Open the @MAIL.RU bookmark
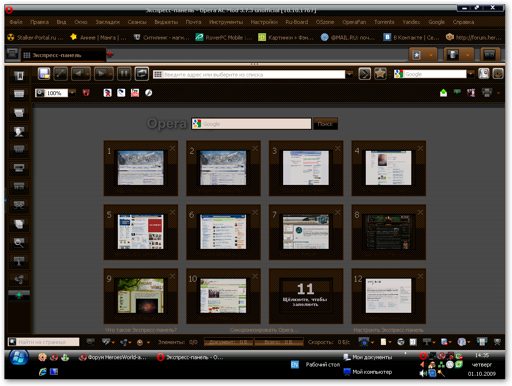Screen dimensions: 512x386 click(x=348, y=37)
